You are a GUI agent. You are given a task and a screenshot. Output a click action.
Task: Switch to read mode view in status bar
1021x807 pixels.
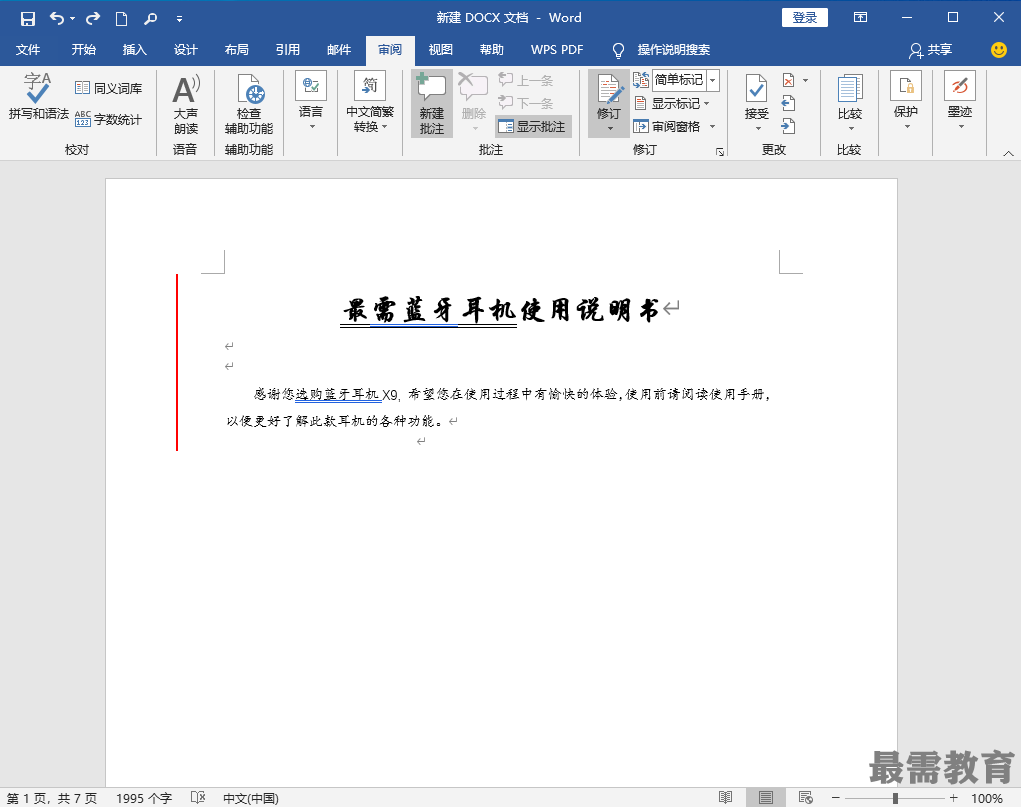725,797
